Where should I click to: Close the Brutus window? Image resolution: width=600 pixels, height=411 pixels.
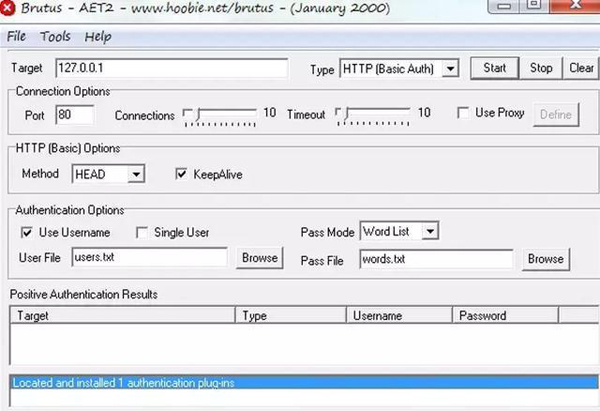click(x=574, y=5)
